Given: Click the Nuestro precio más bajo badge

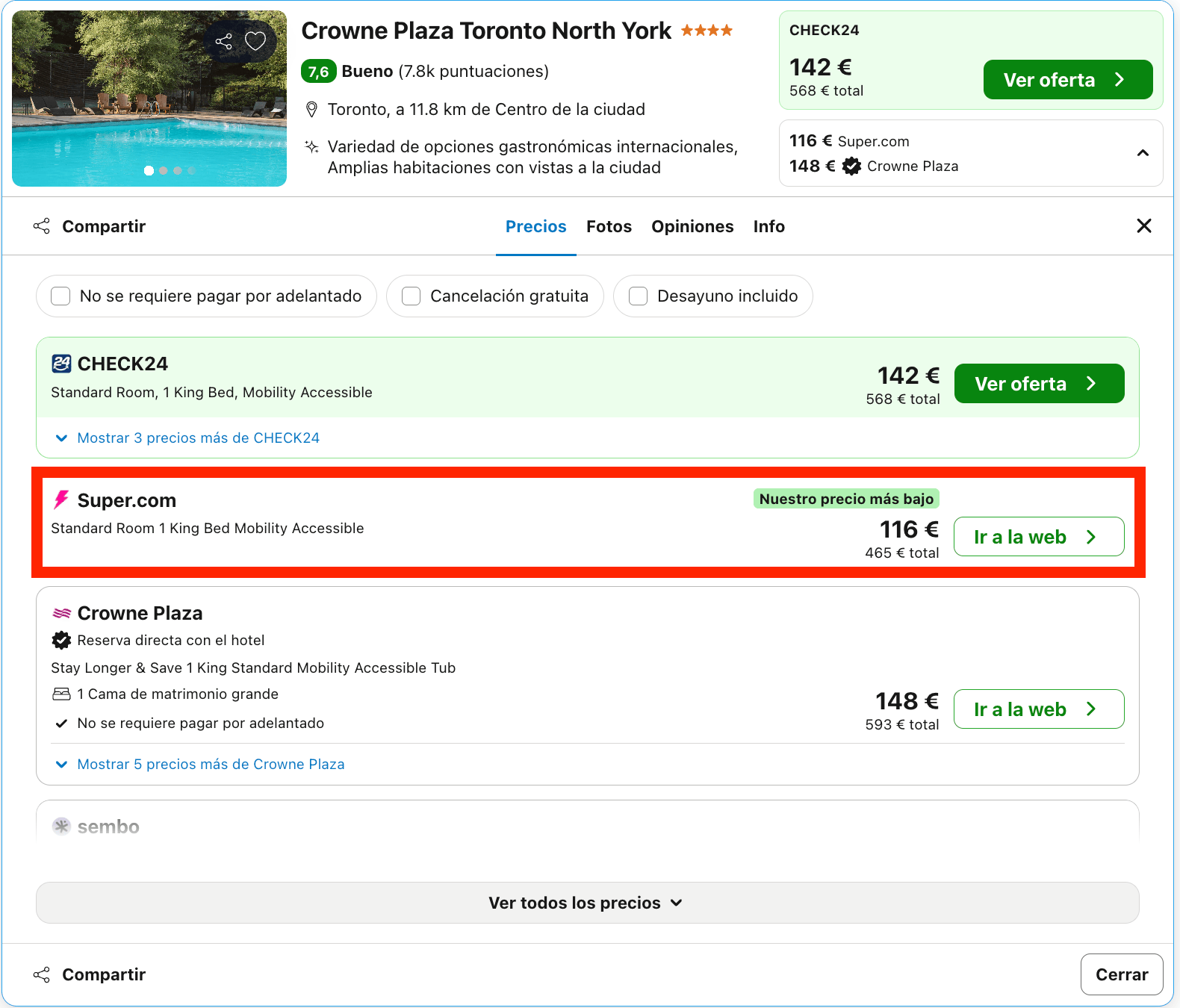Looking at the screenshot, I should 846,499.
